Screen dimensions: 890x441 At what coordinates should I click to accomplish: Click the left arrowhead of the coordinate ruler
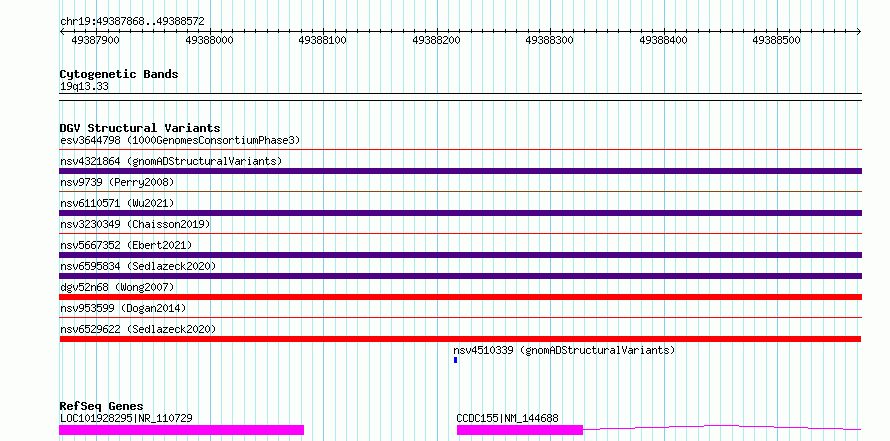[x=62, y=32]
